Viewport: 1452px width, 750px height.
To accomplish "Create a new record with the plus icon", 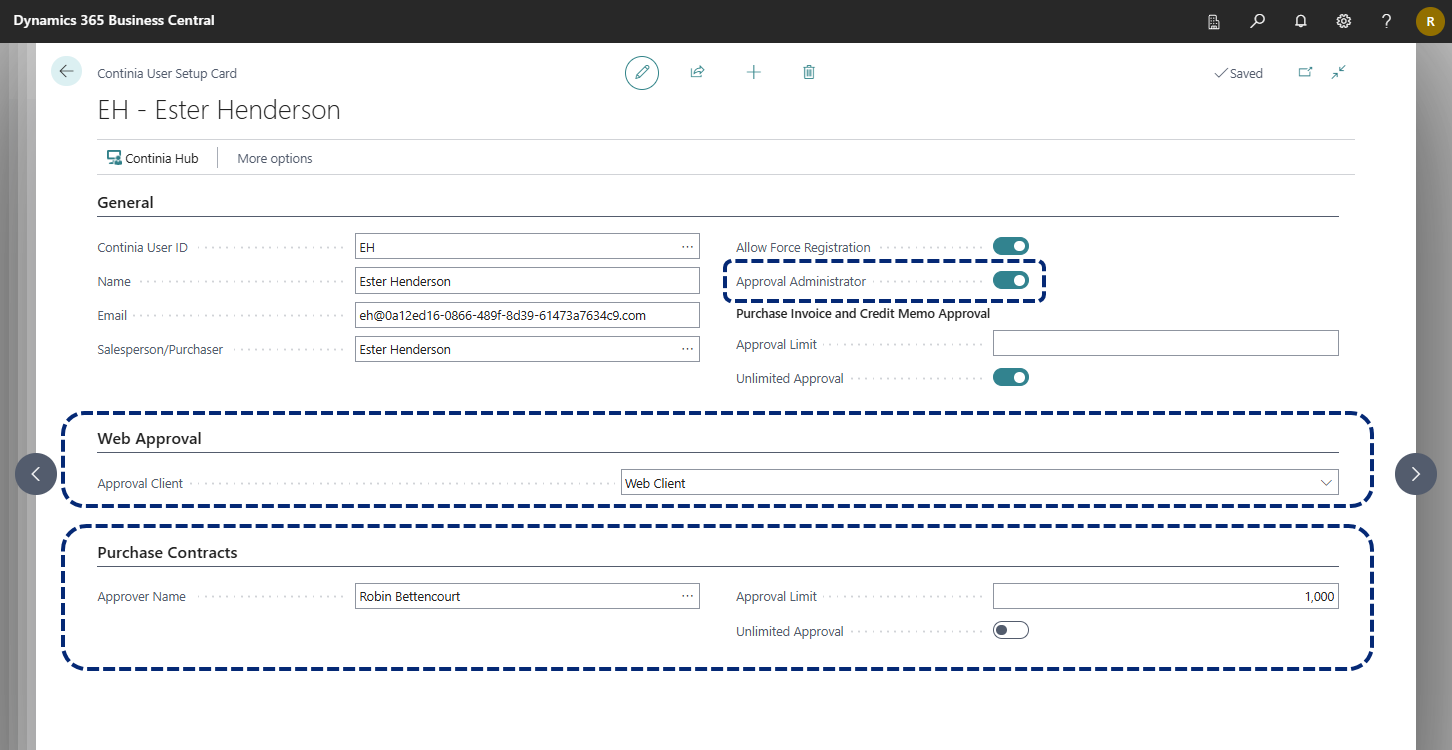I will (754, 72).
